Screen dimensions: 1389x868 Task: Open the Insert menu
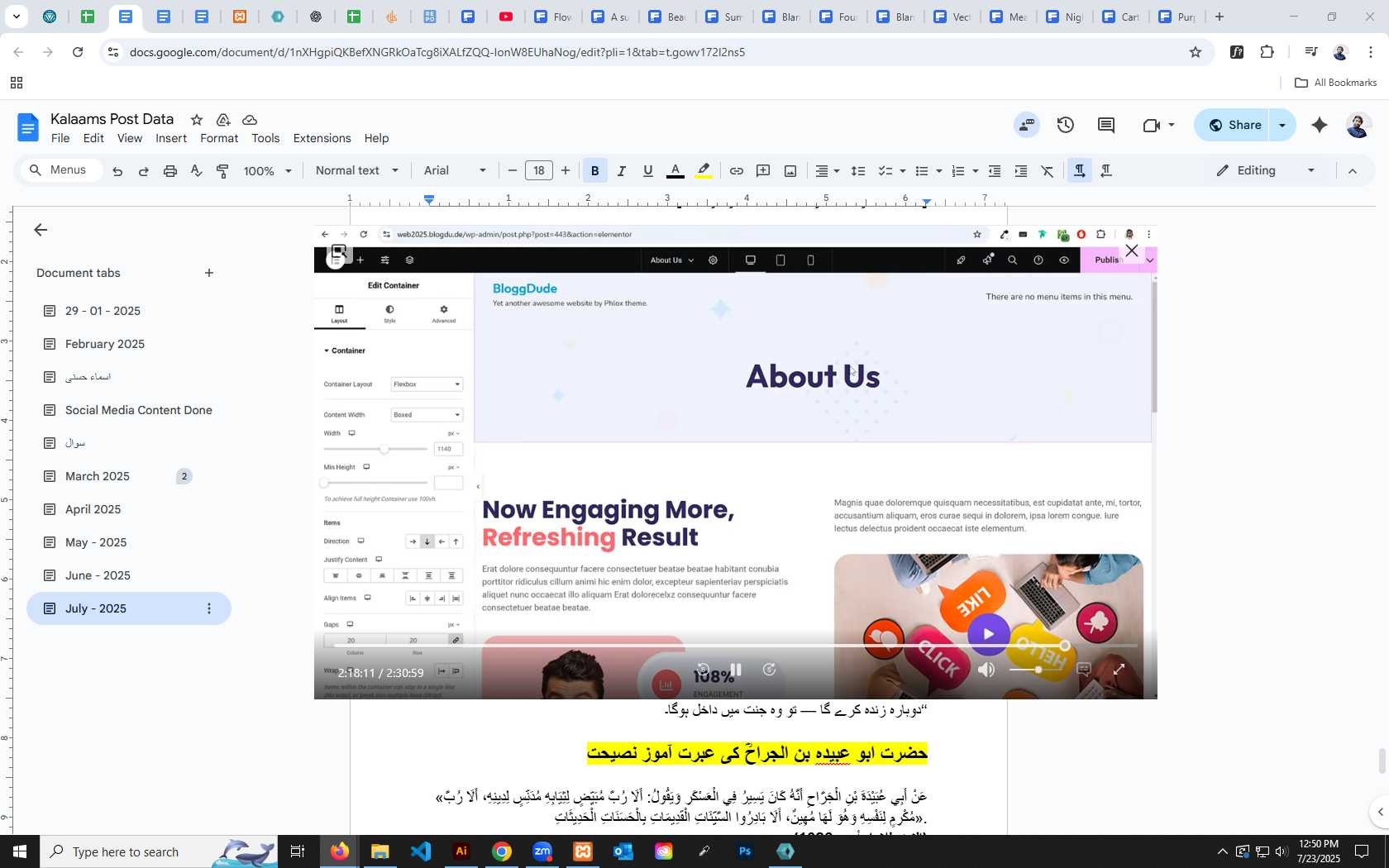pyautogui.click(x=171, y=138)
